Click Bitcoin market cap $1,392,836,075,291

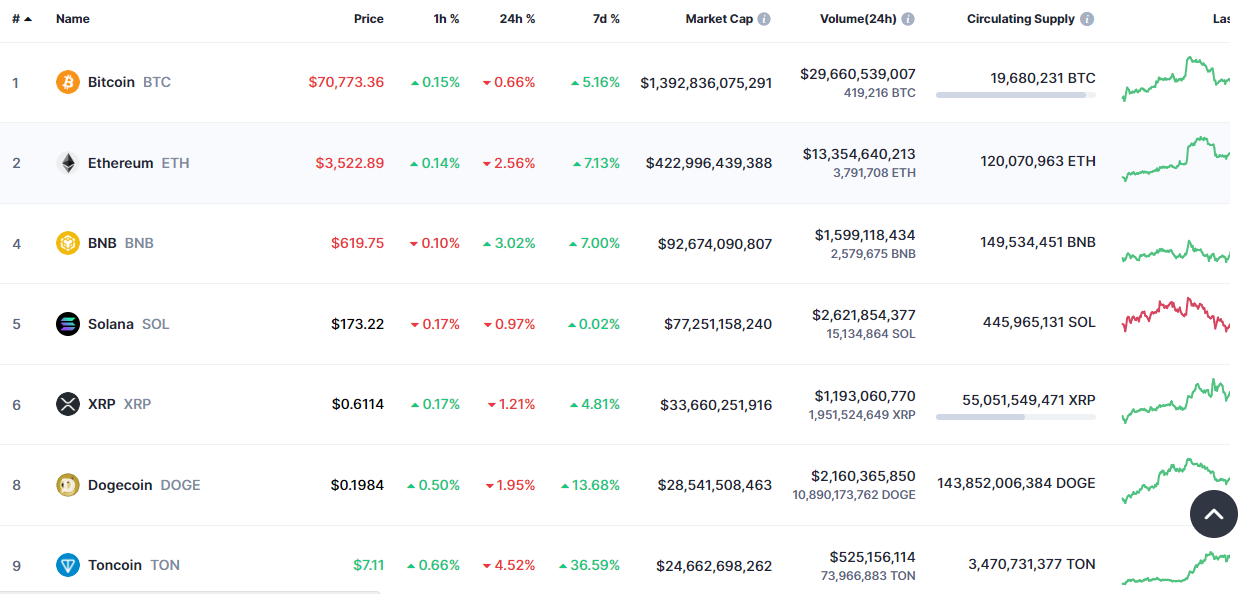point(706,82)
